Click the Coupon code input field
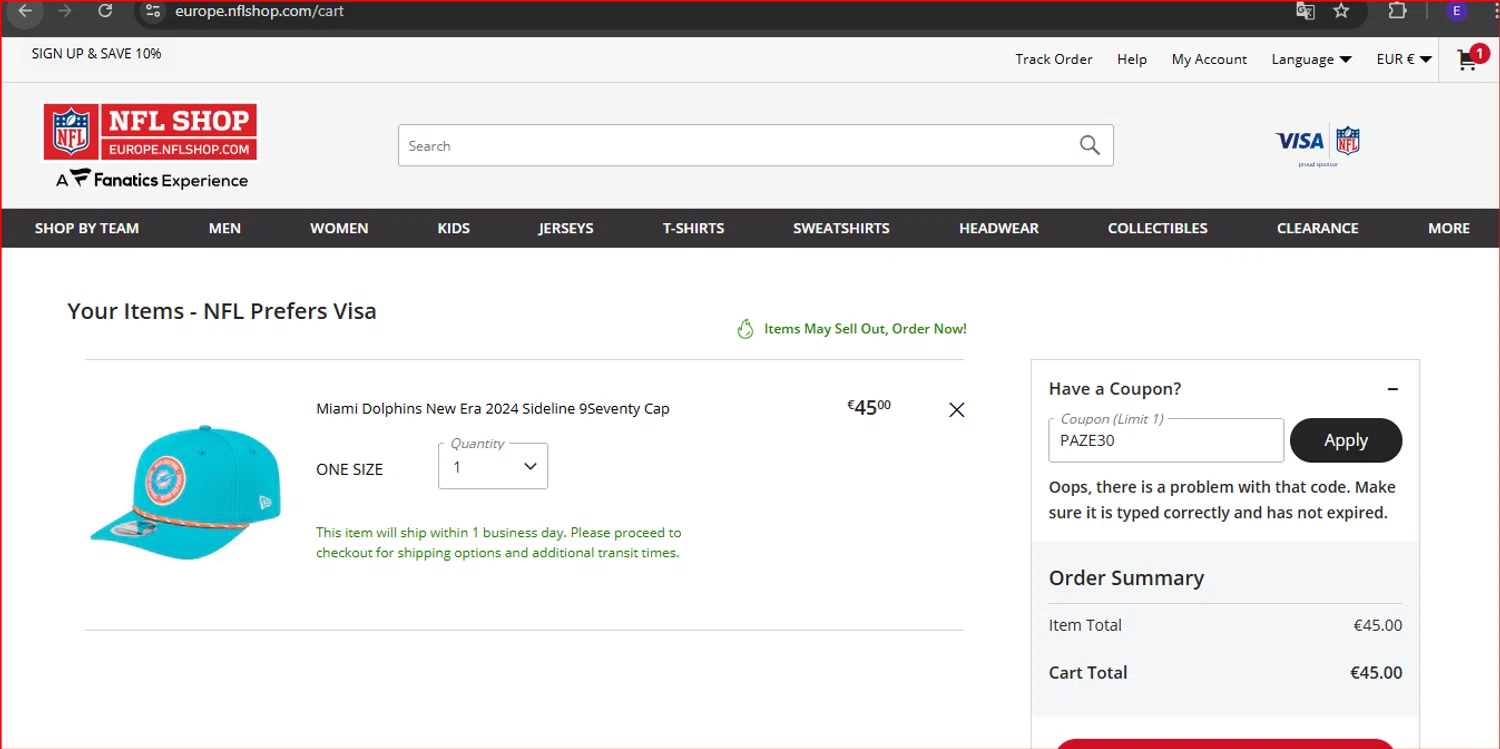The image size is (1500, 749). (1166, 440)
